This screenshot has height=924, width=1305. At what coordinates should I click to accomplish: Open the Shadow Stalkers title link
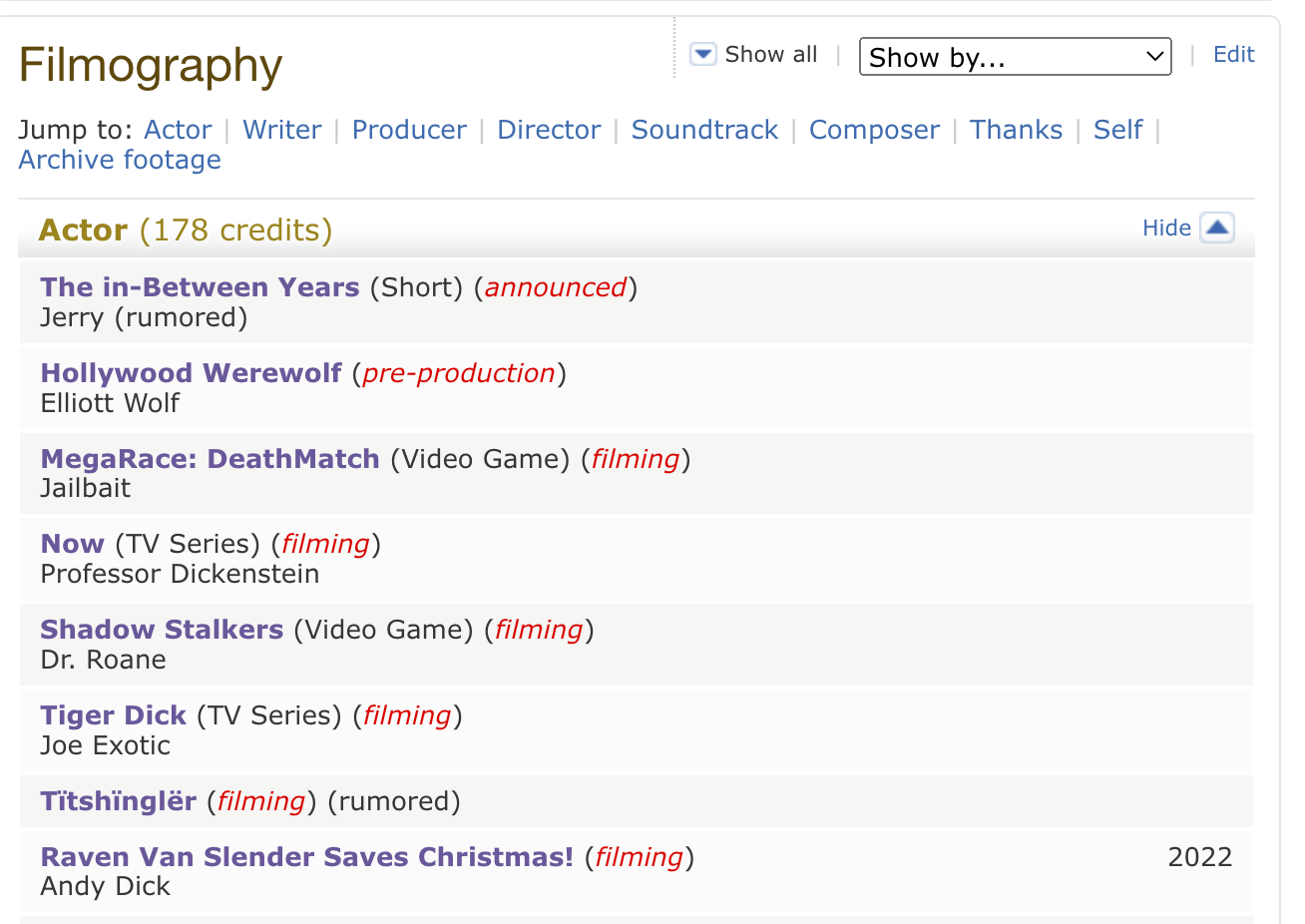click(x=162, y=630)
